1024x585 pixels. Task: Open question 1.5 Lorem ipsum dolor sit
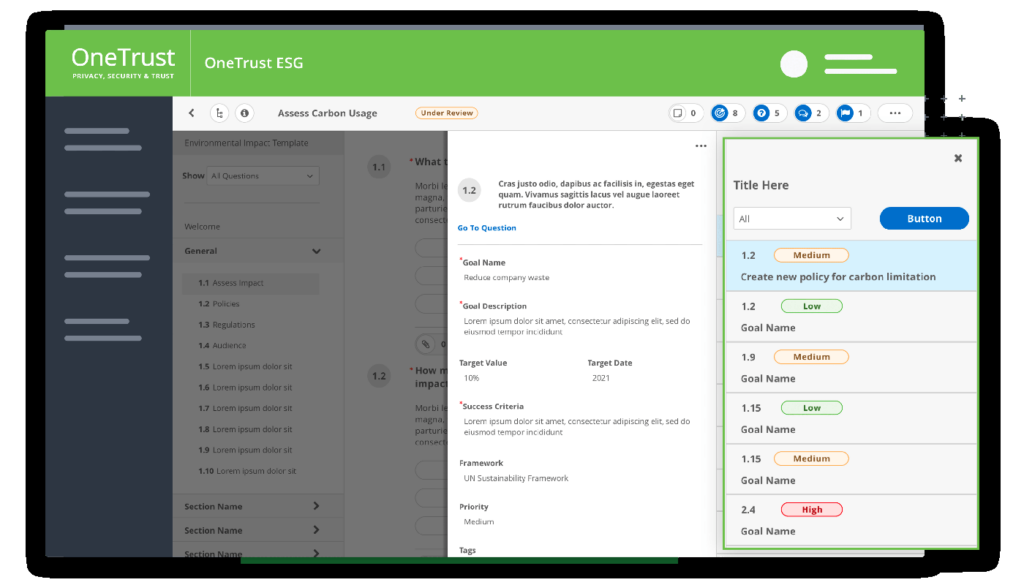pyautogui.click(x=244, y=366)
